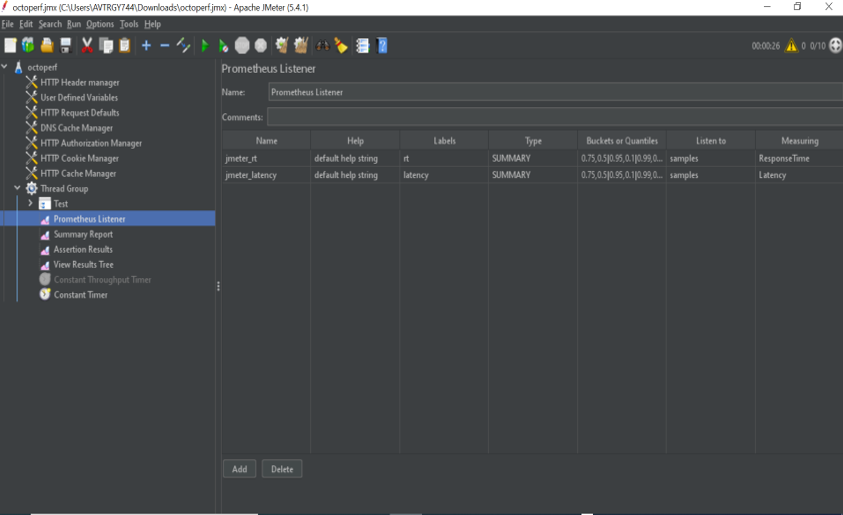Select View Results Tree node
Viewport: 843px width, 515px height.
pyautogui.click(x=83, y=264)
